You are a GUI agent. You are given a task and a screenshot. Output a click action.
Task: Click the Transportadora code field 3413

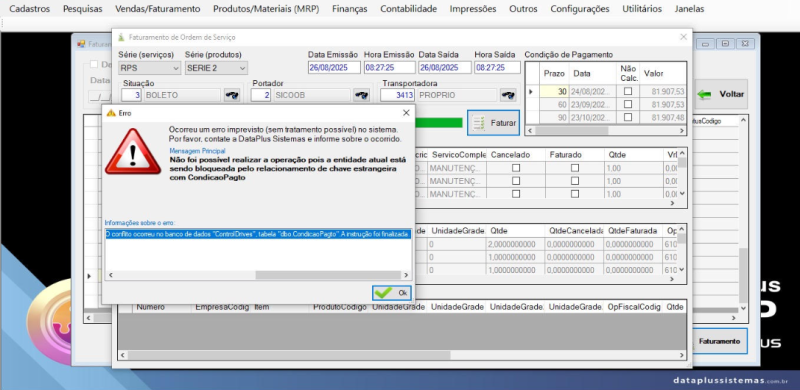tap(397, 95)
